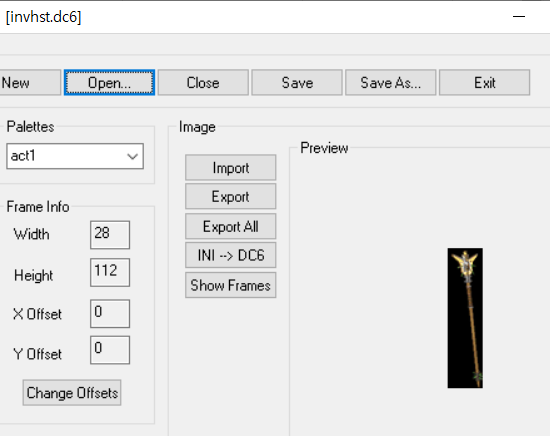Click the Palettes group label
The height and width of the screenshot is (436, 550).
(31, 127)
